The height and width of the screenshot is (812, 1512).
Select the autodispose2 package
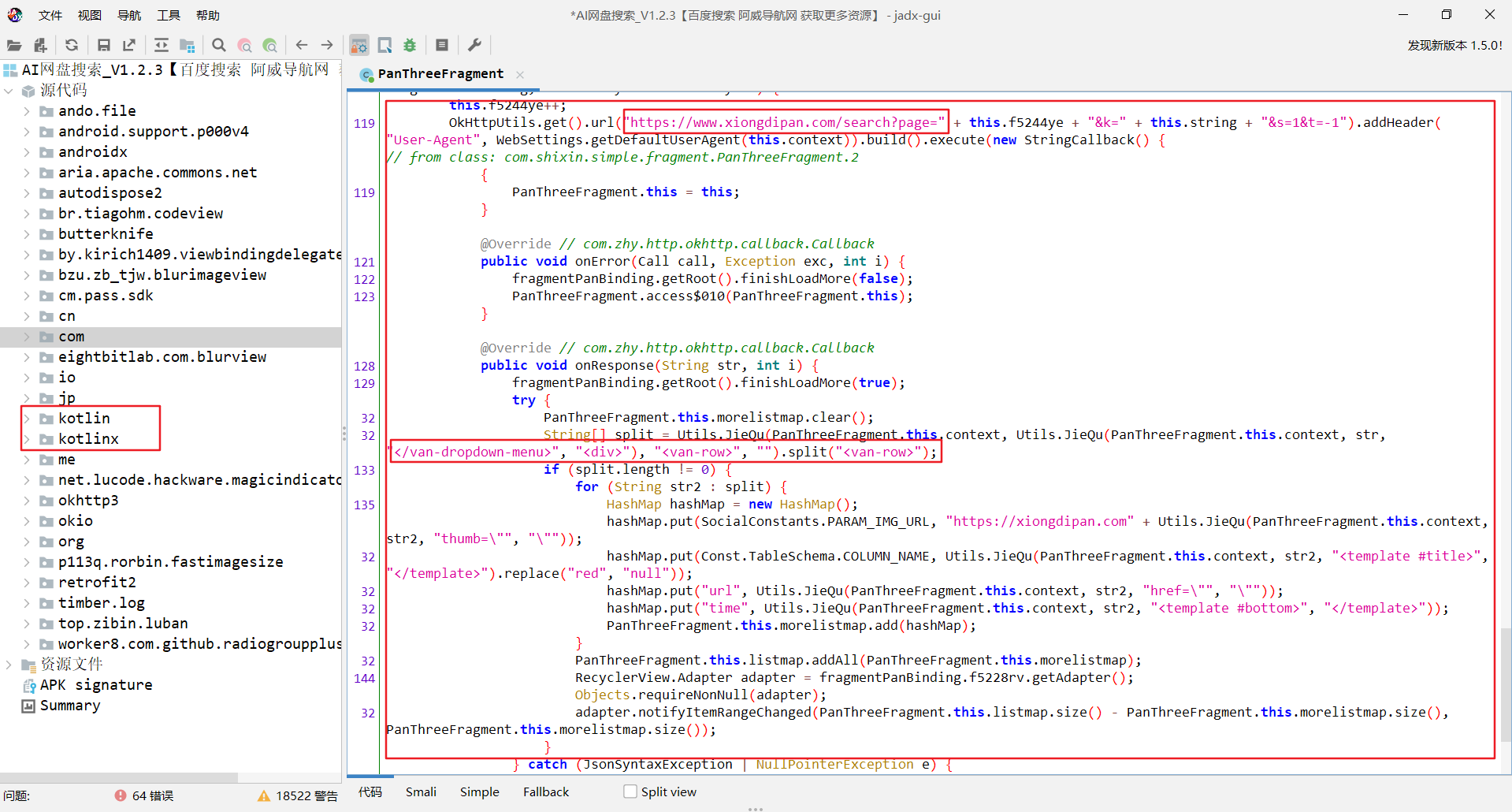point(110,193)
